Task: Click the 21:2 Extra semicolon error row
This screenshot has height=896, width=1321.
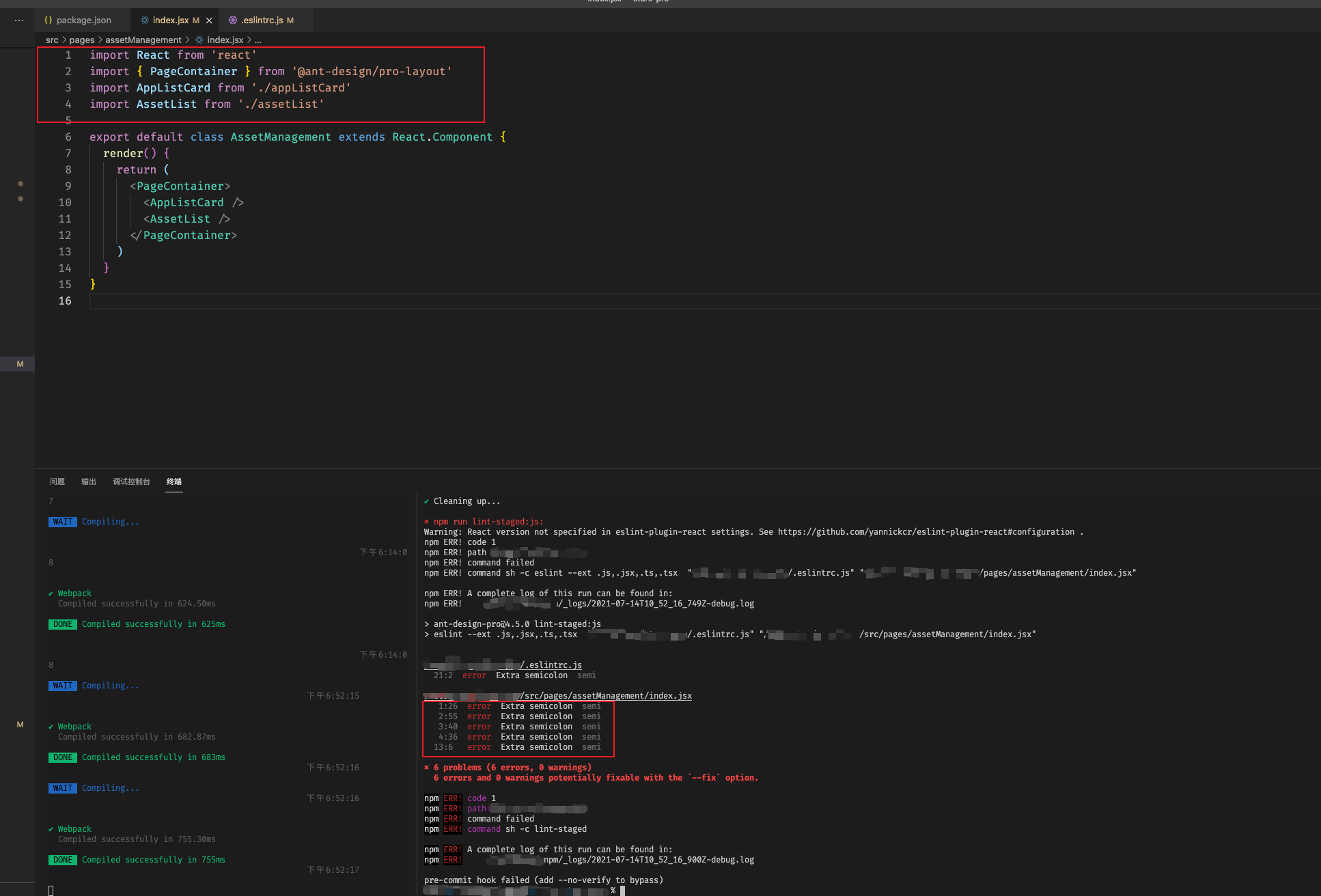Action: point(514,675)
